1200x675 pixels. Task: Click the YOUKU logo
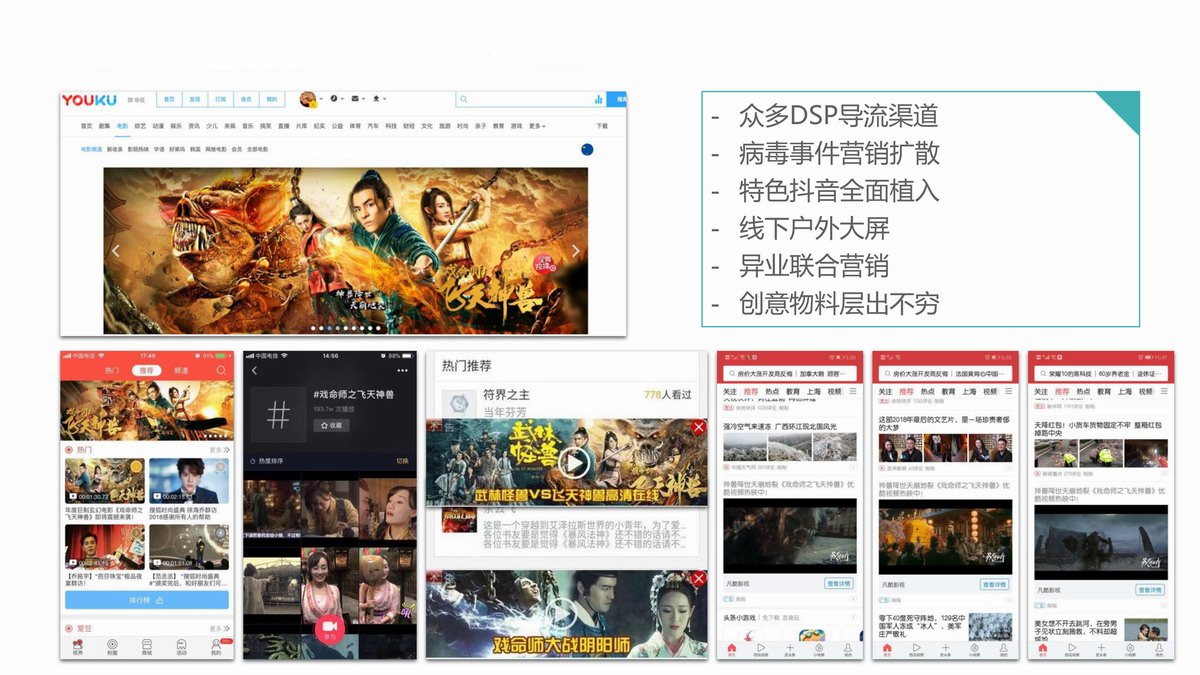(89, 100)
